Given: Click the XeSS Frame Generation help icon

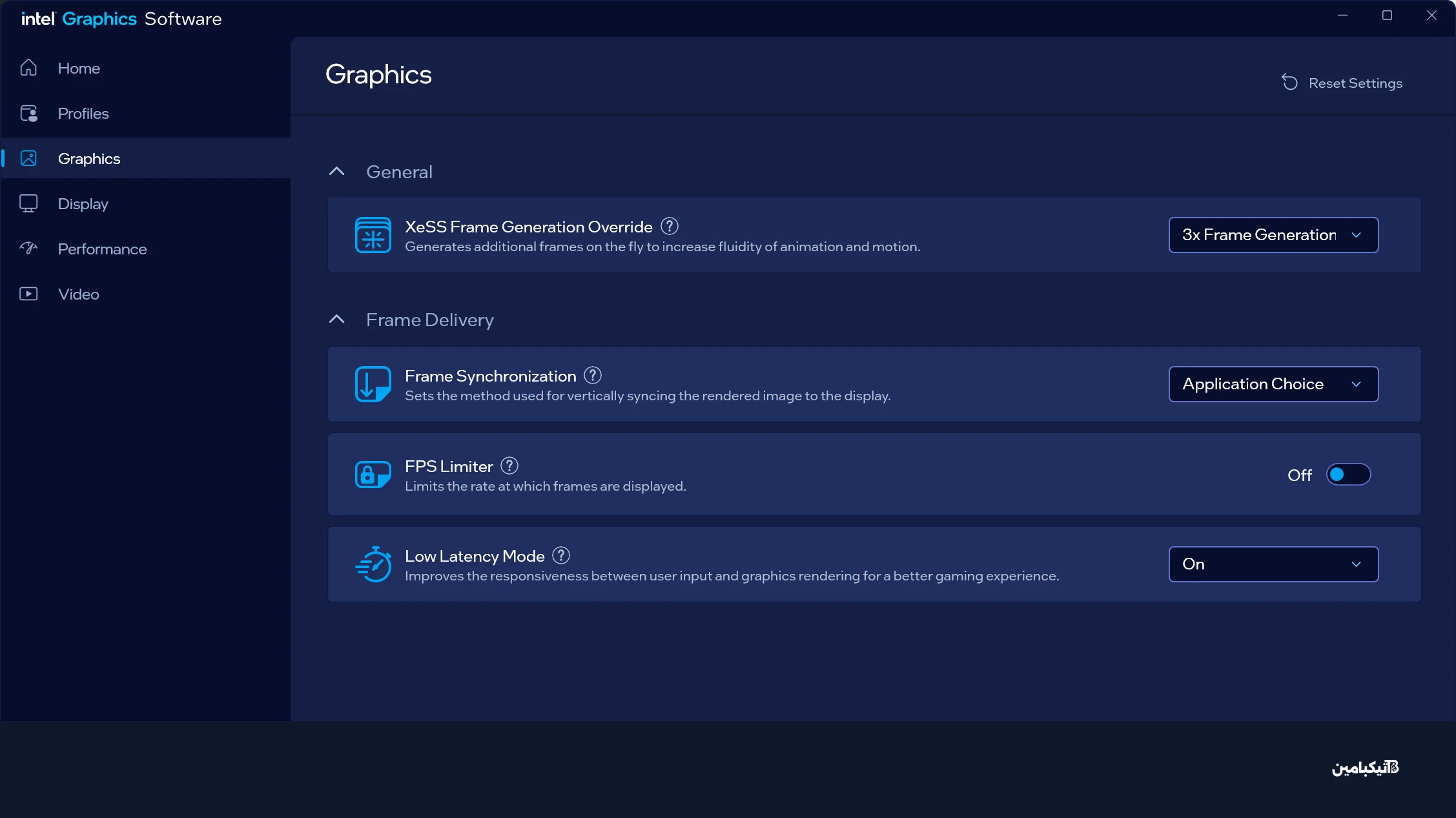Looking at the screenshot, I should (x=670, y=227).
